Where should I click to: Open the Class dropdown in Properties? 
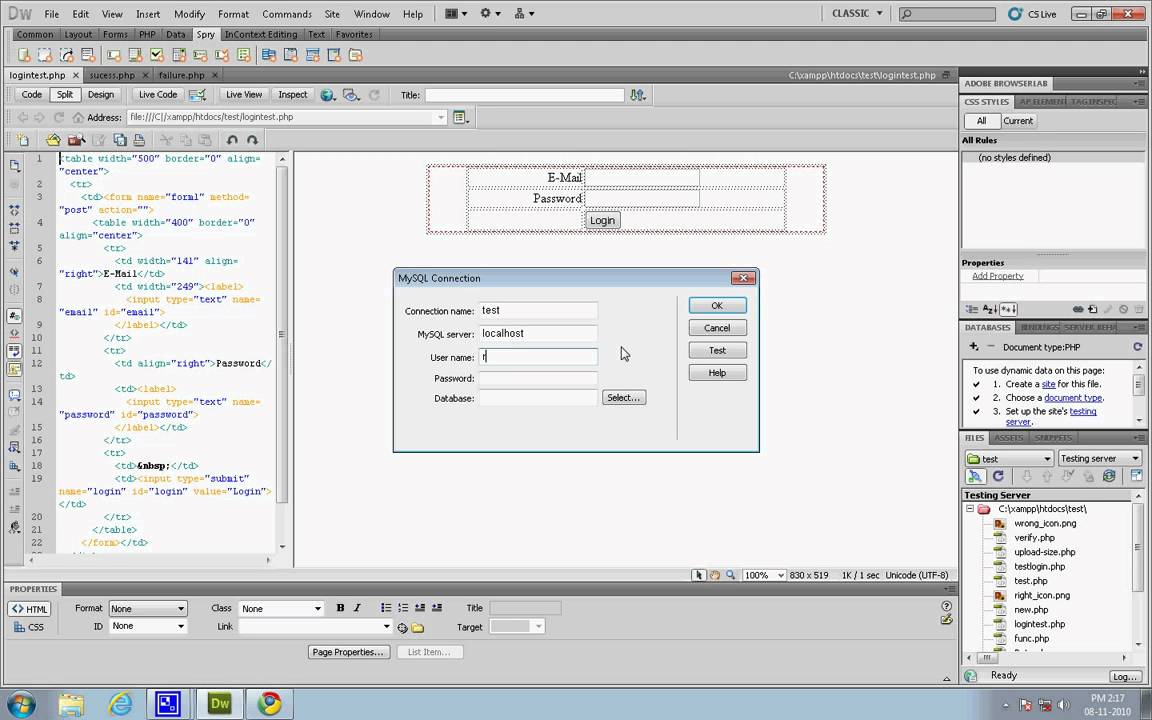pos(281,608)
